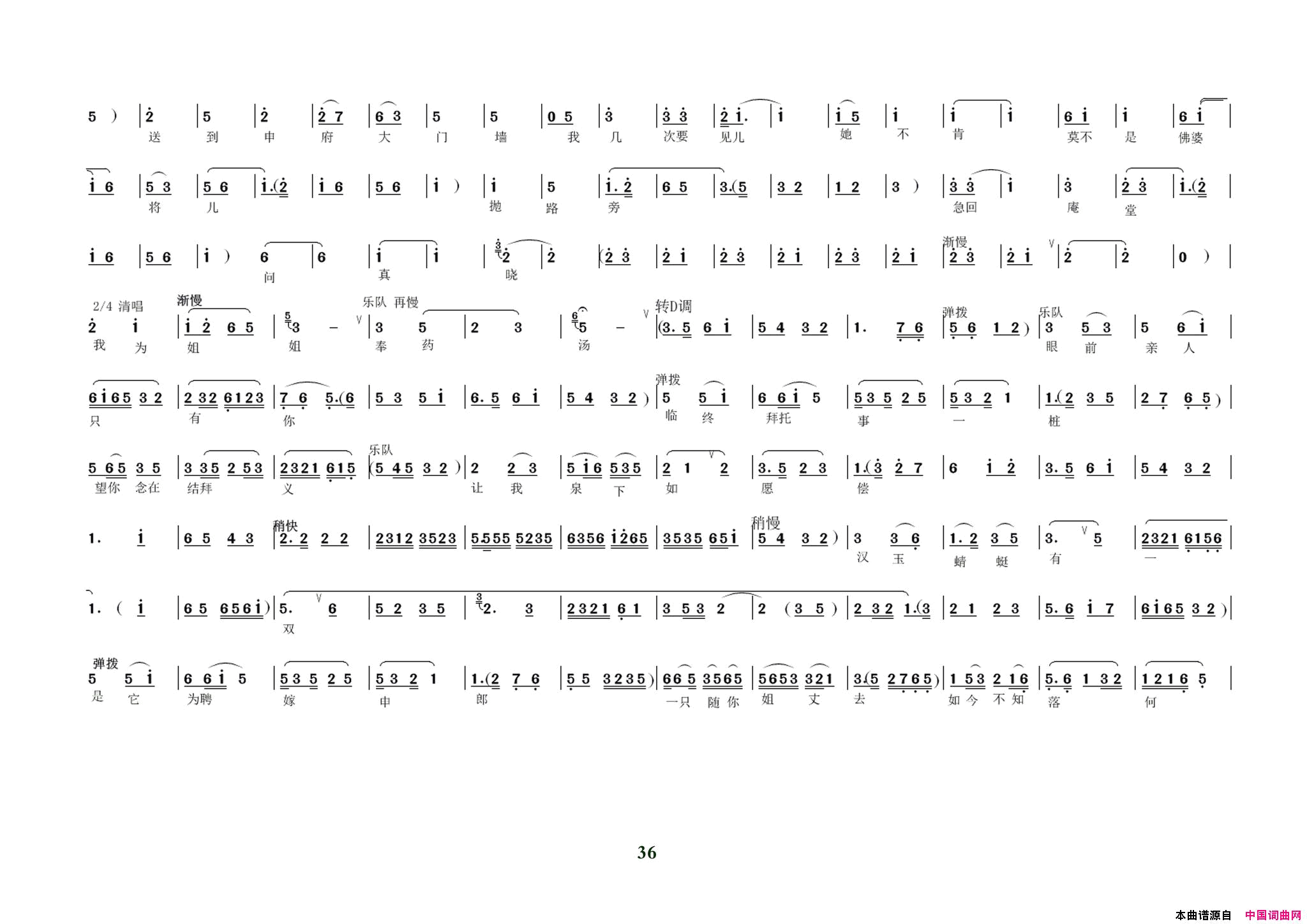Click the 稍快 tempo marking
Image resolution: width=1307 pixels, height=924 pixels.
[285, 526]
